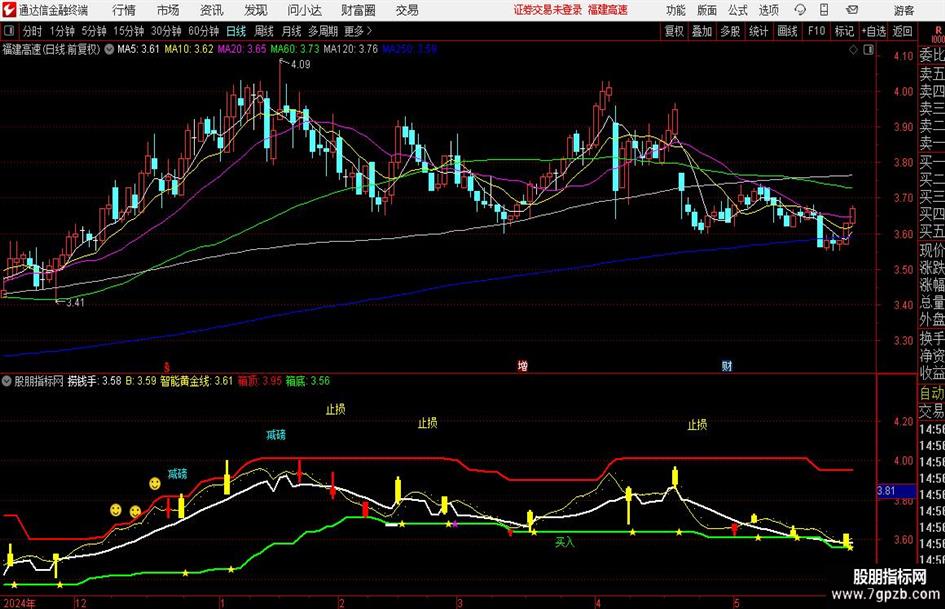Image resolution: width=945 pixels, height=609 pixels.
Task: Open the 版面 menu
Action: coord(706,10)
